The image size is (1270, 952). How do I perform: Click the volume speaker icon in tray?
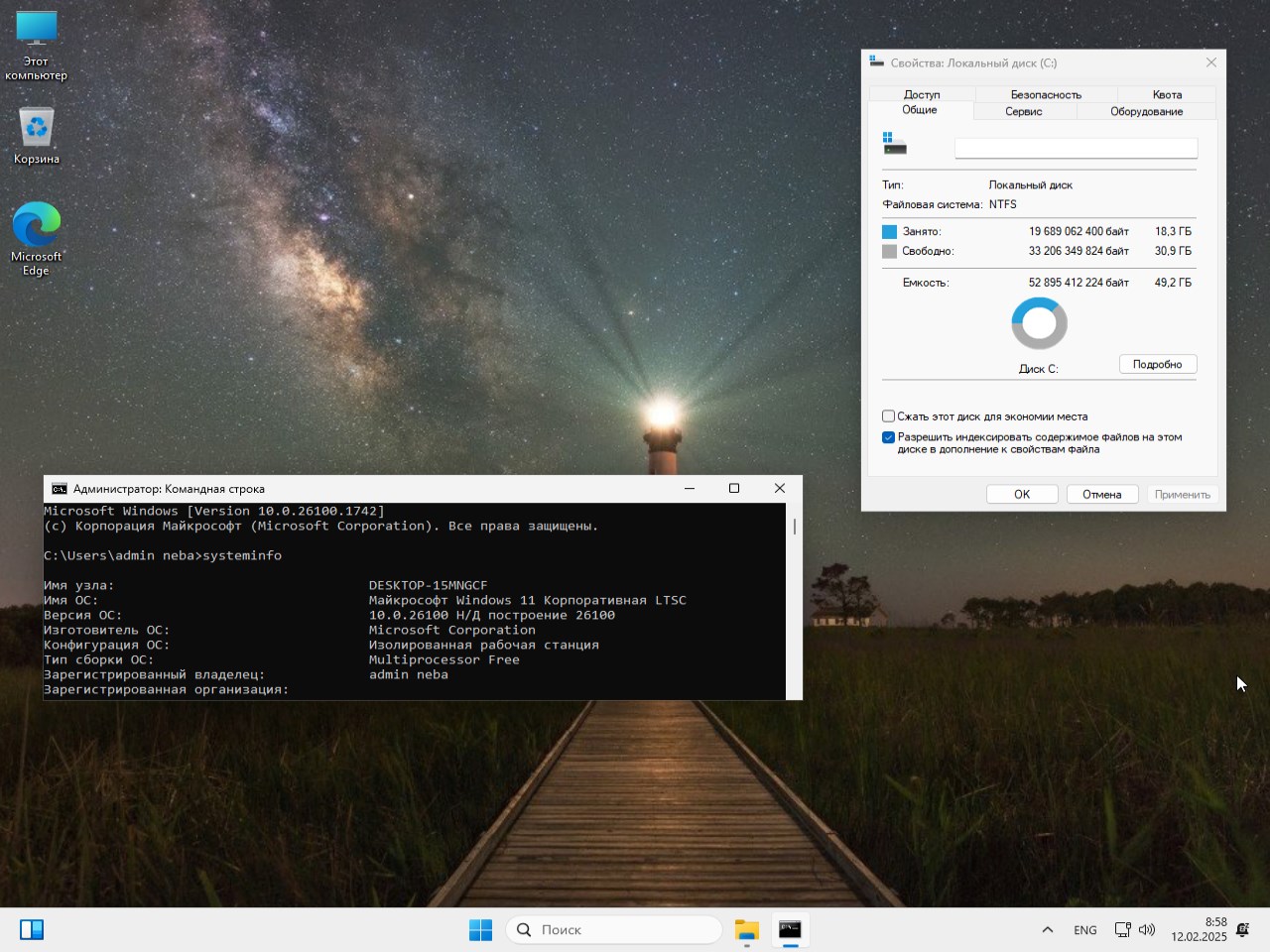1147,929
